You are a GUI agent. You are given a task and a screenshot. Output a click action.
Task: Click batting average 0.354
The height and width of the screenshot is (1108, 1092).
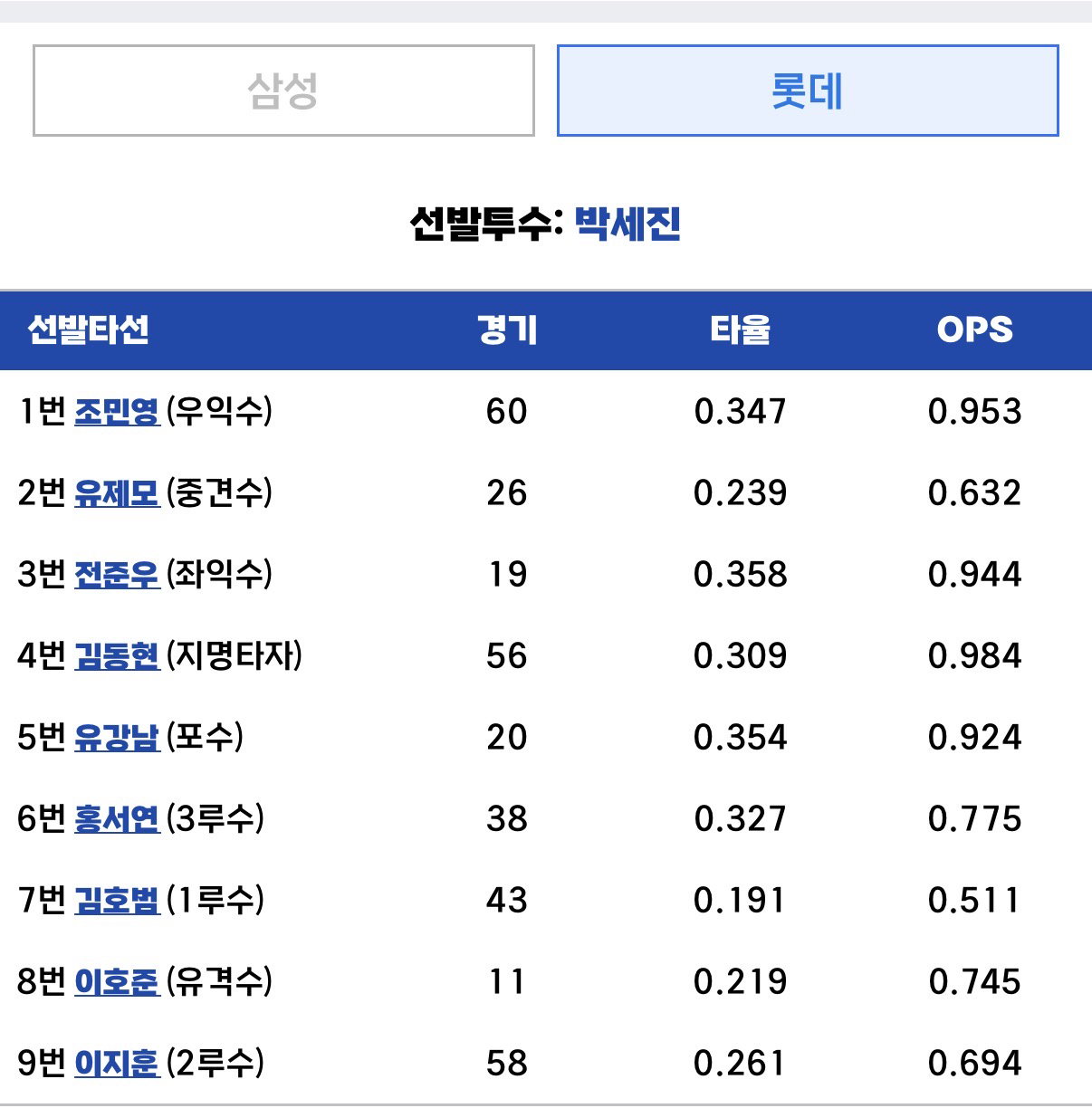741,738
